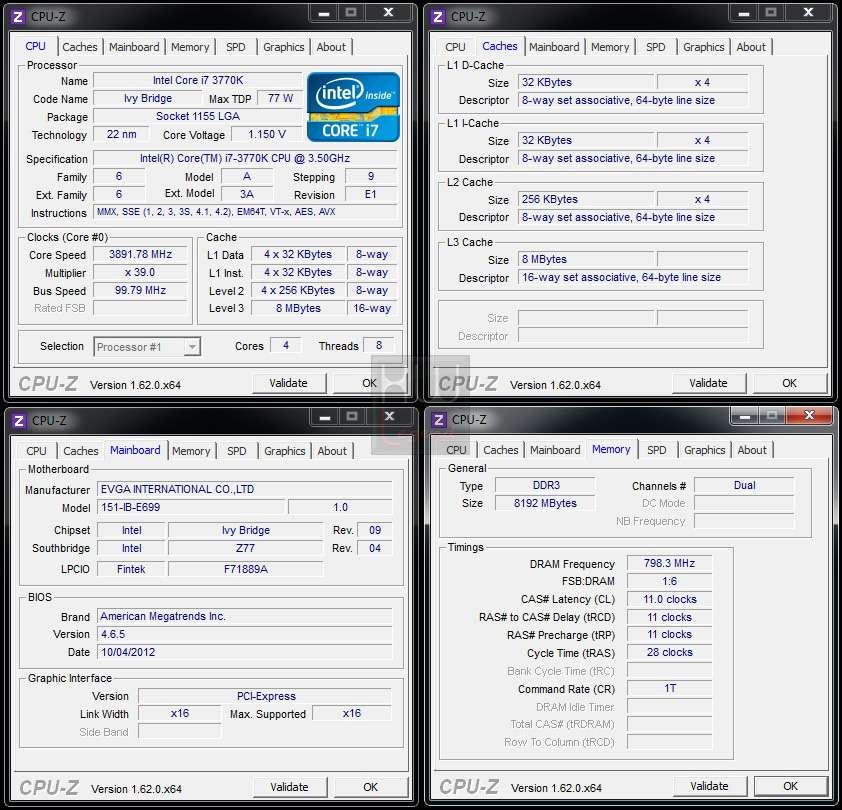Open Graphics tab in the Mainboard window
This screenshot has height=810, width=842.
pyautogui.click(x=285, y=451)
